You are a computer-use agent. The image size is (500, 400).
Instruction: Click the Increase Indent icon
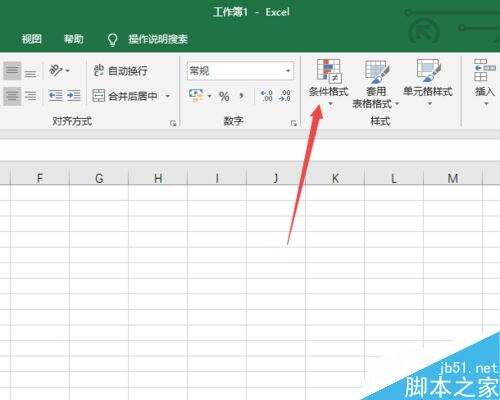point(74,96)
